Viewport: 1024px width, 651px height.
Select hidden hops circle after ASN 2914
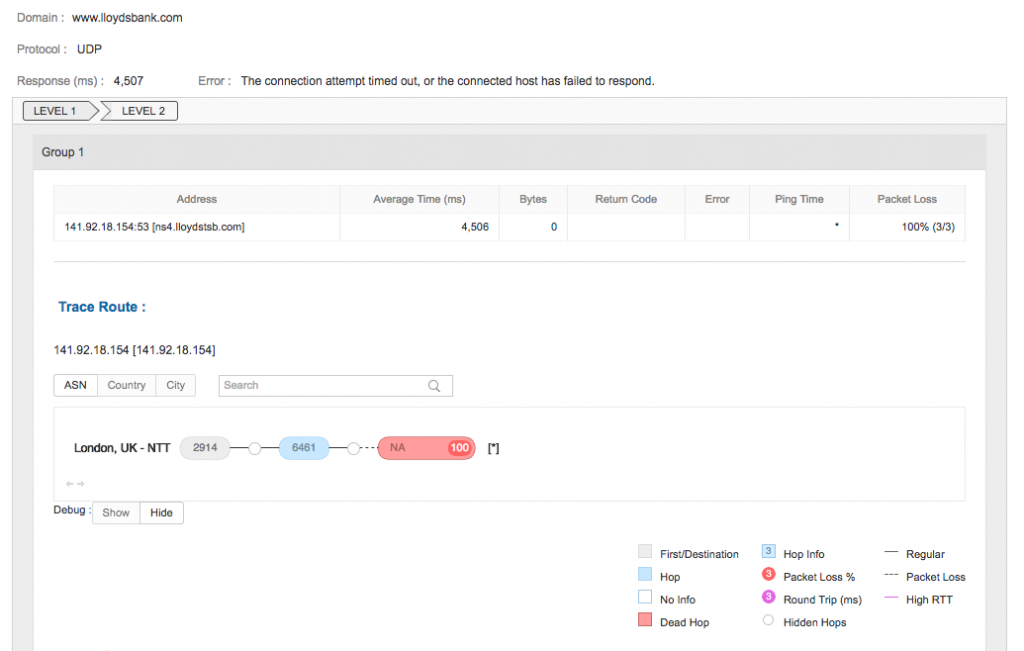[255, 449]
